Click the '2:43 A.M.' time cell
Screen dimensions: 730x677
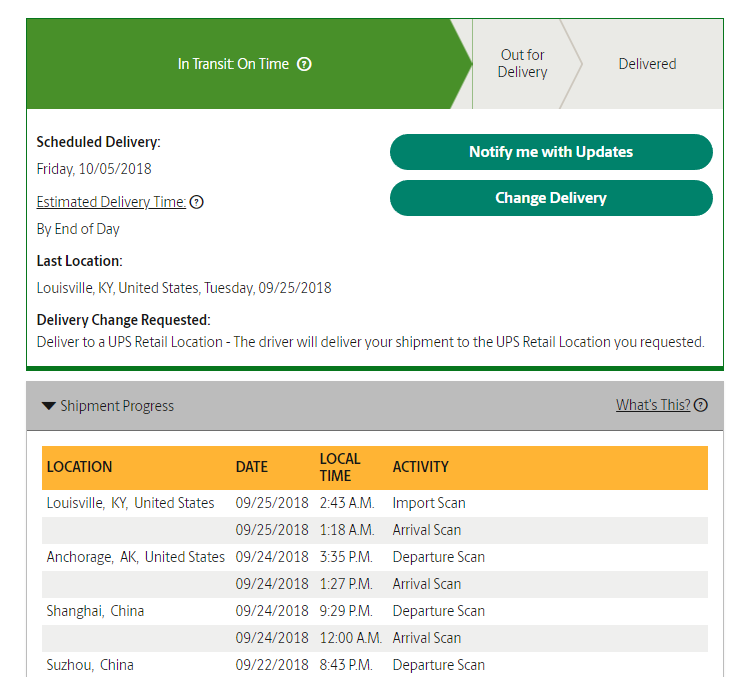click(347, 503)
